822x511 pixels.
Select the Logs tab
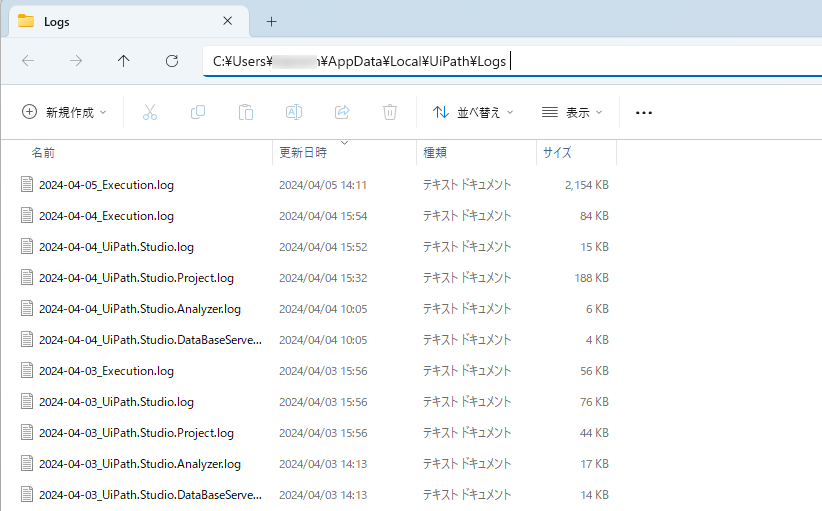(110, 21)
